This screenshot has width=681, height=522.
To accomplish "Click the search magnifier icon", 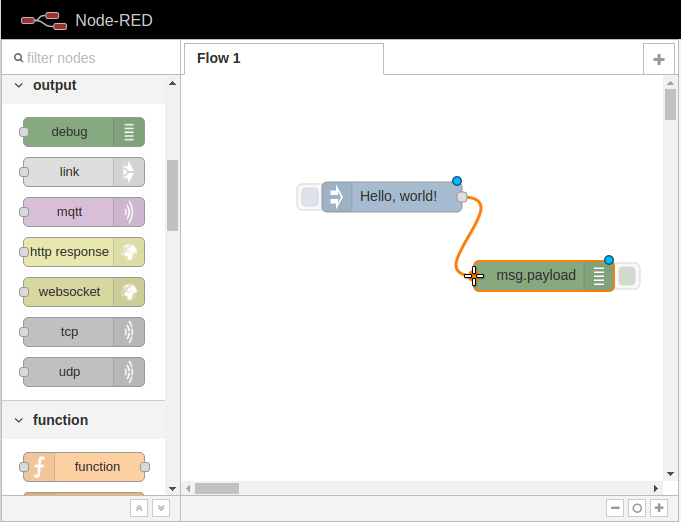I will pos(18,58).
